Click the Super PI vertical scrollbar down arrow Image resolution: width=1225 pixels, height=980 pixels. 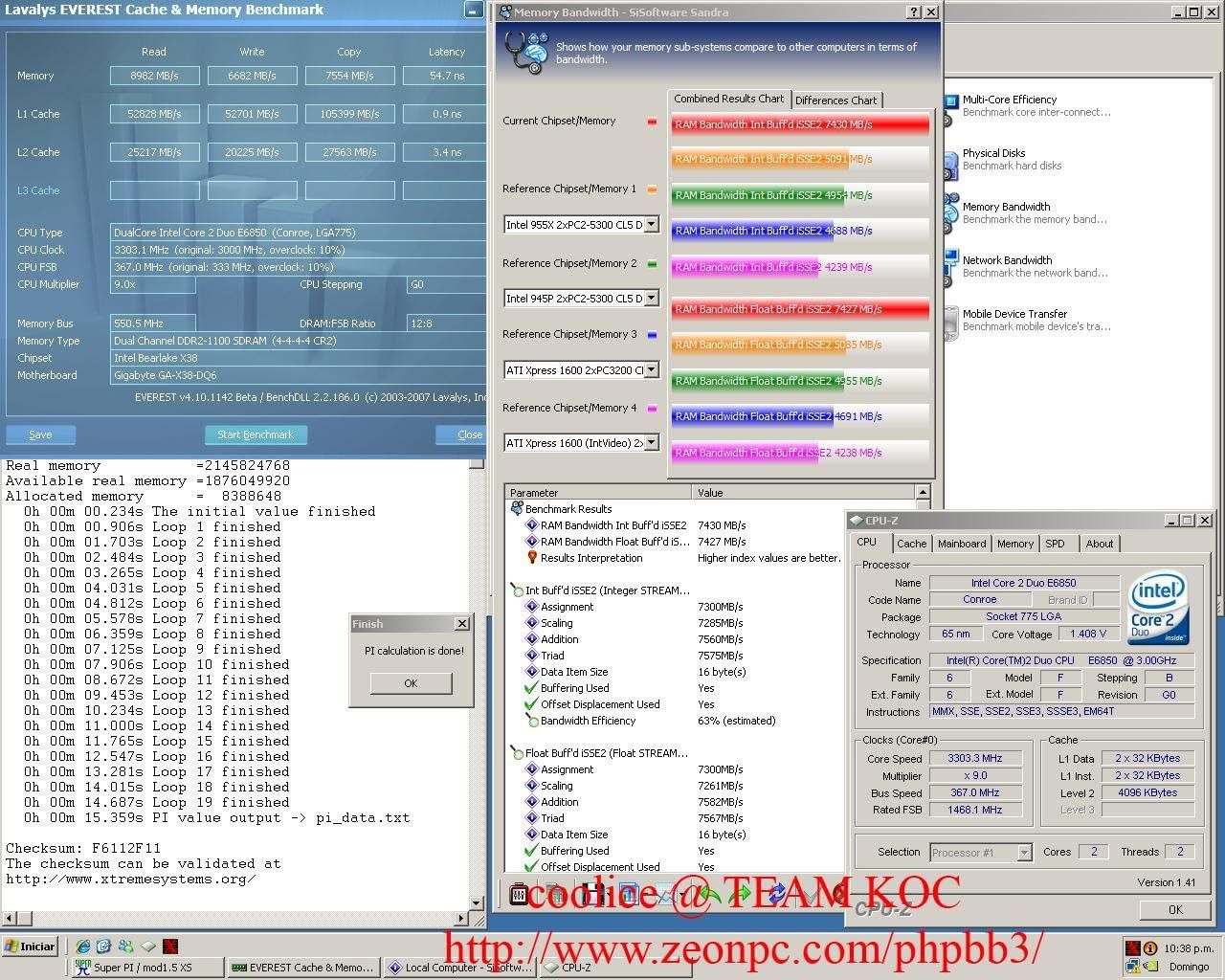click(478, 902)
